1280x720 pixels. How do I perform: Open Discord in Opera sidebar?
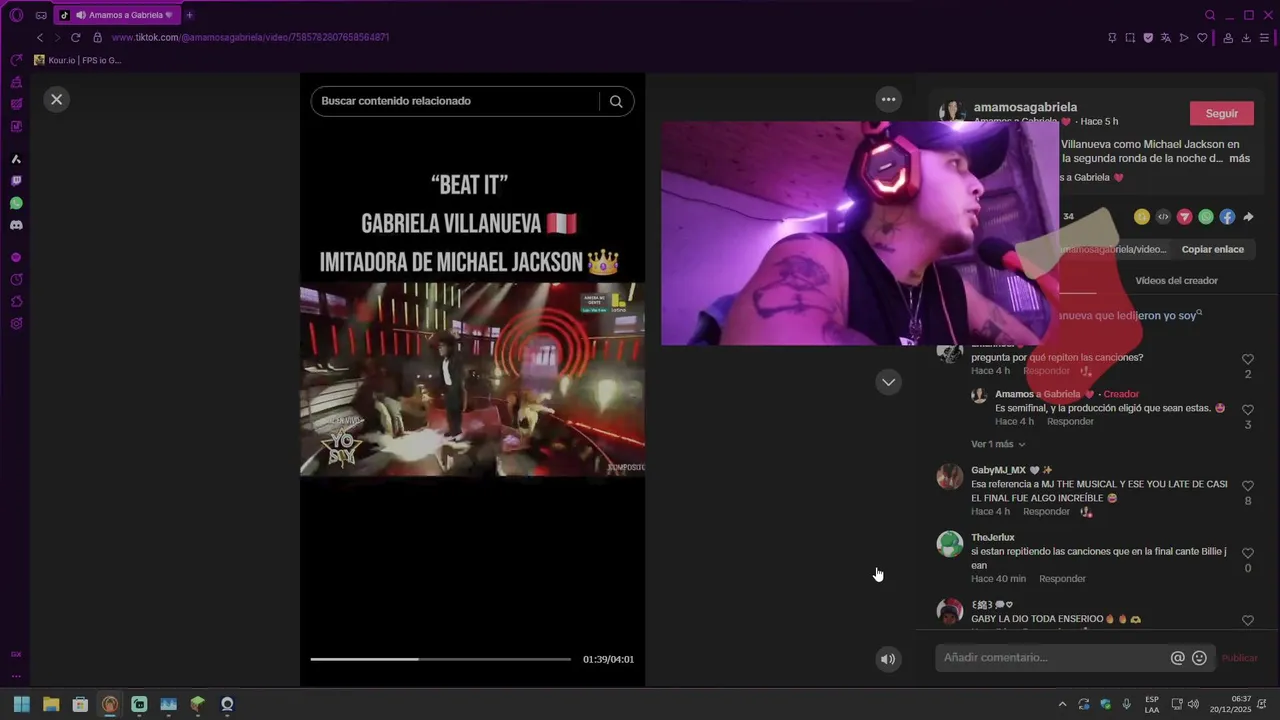tap(16, 225)
